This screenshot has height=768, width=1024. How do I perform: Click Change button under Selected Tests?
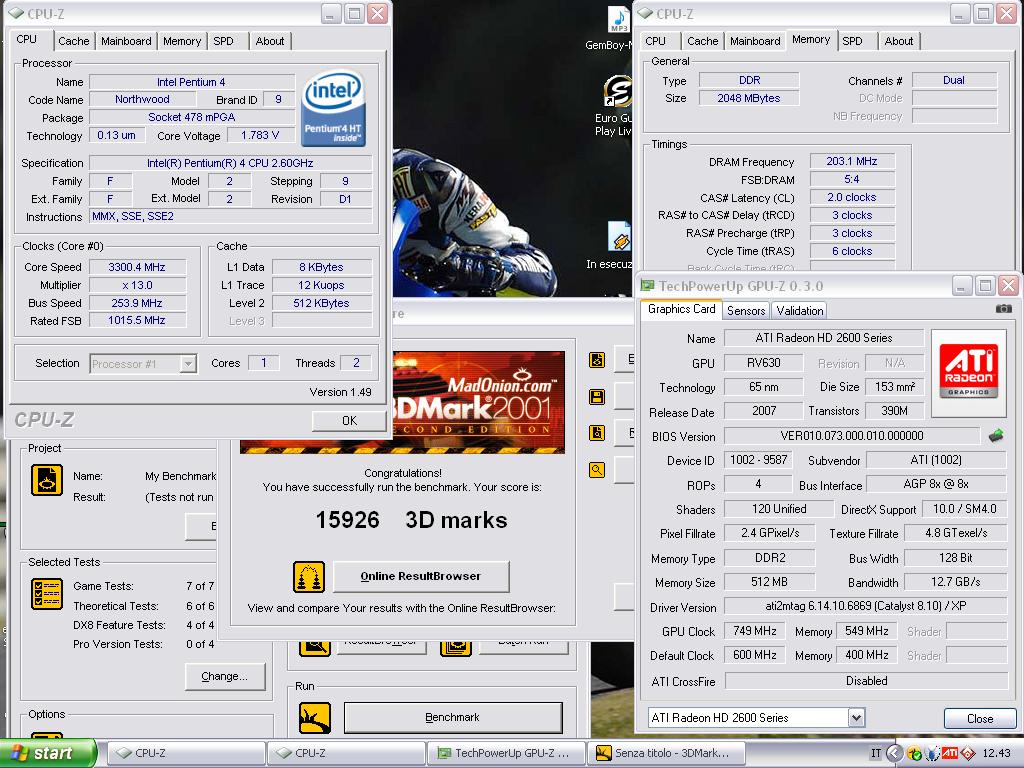click(x=225, y=677)
